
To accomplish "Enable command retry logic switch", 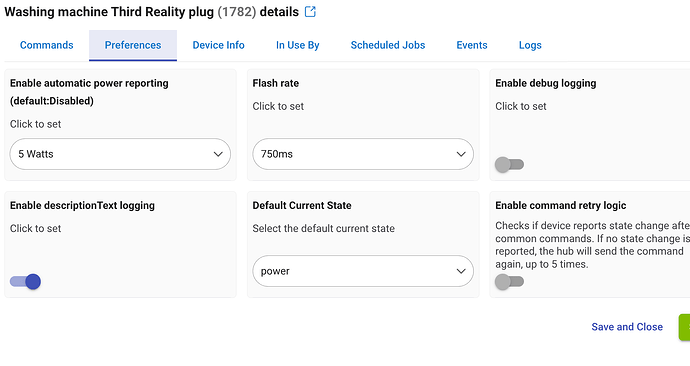I will (509, 282).
